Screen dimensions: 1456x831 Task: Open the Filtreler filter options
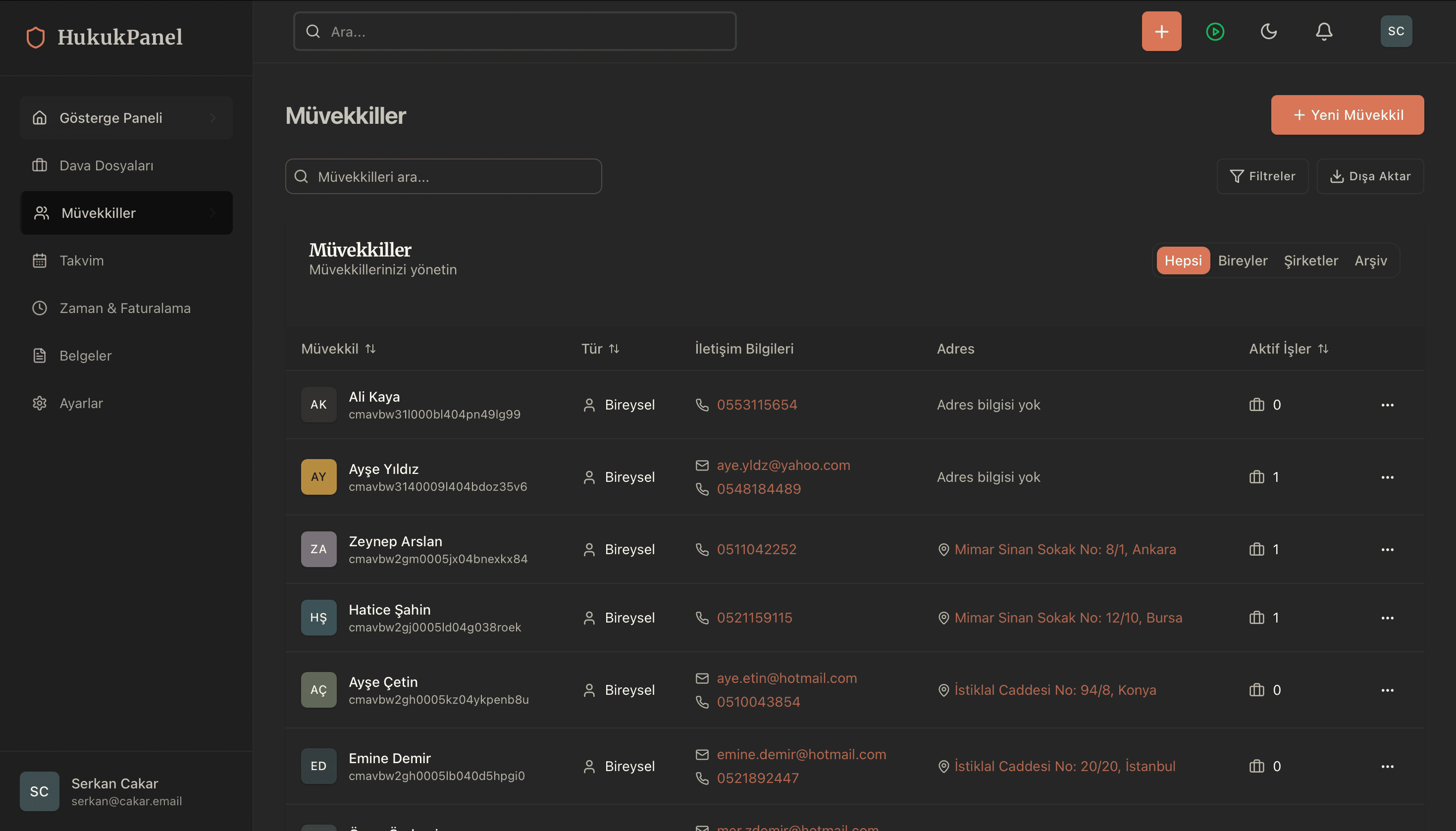point(1262,176)
